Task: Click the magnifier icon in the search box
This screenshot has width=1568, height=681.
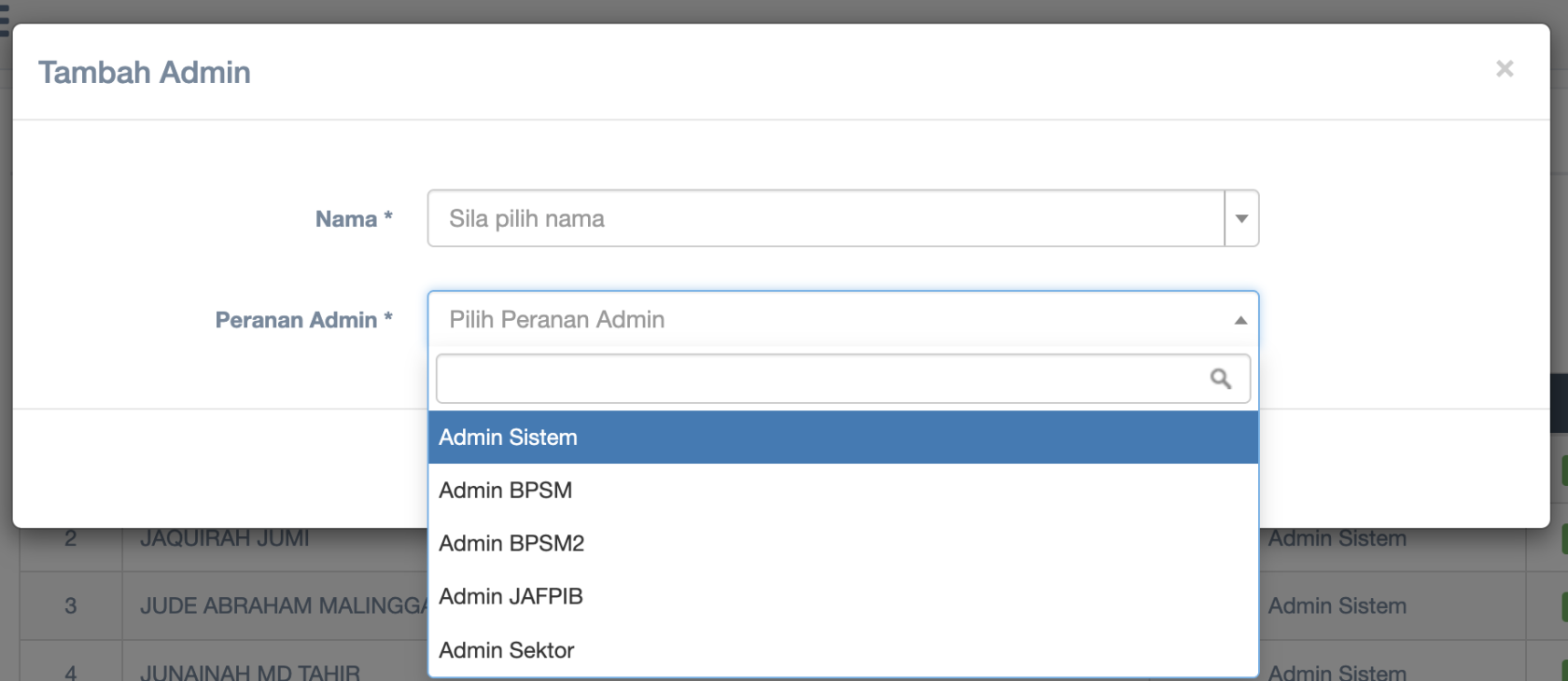Action: click(1220, 379)
